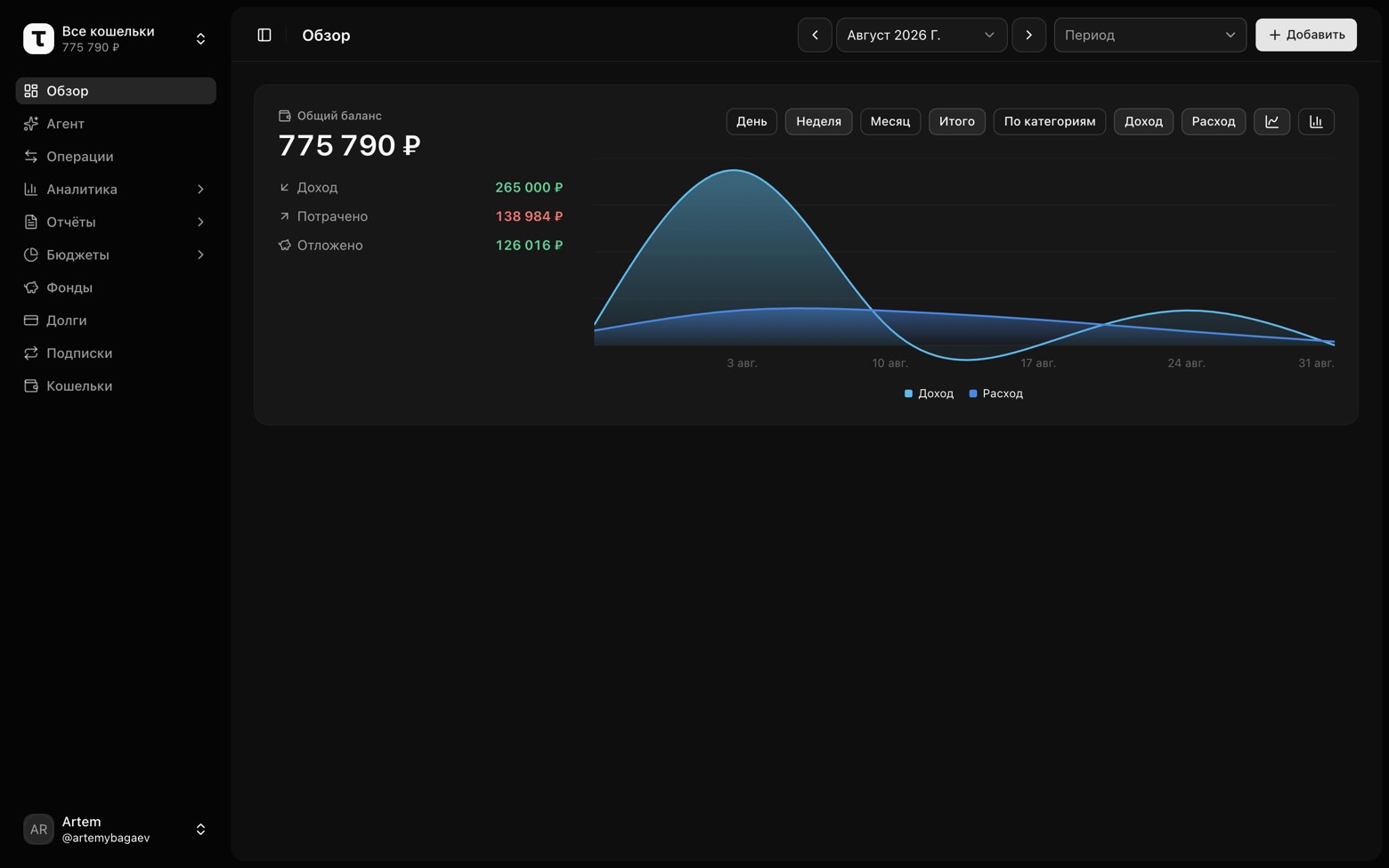Image resolution: width=1389 pixels, height=868 pixels.
Task: Open the Агент page
Action: [x=116, y=124]
